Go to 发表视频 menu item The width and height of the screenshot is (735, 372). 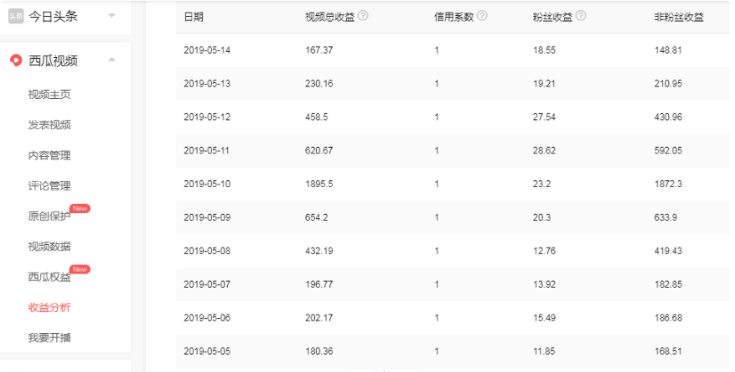49,125
